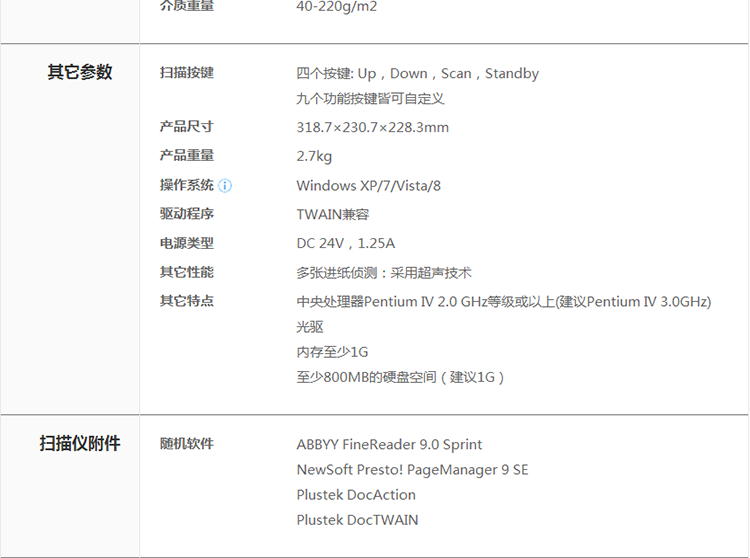Click the 驱动程序 label
The width and height of the screenshot is (750, 558).
pyautogui.click(x=187, y=214)
